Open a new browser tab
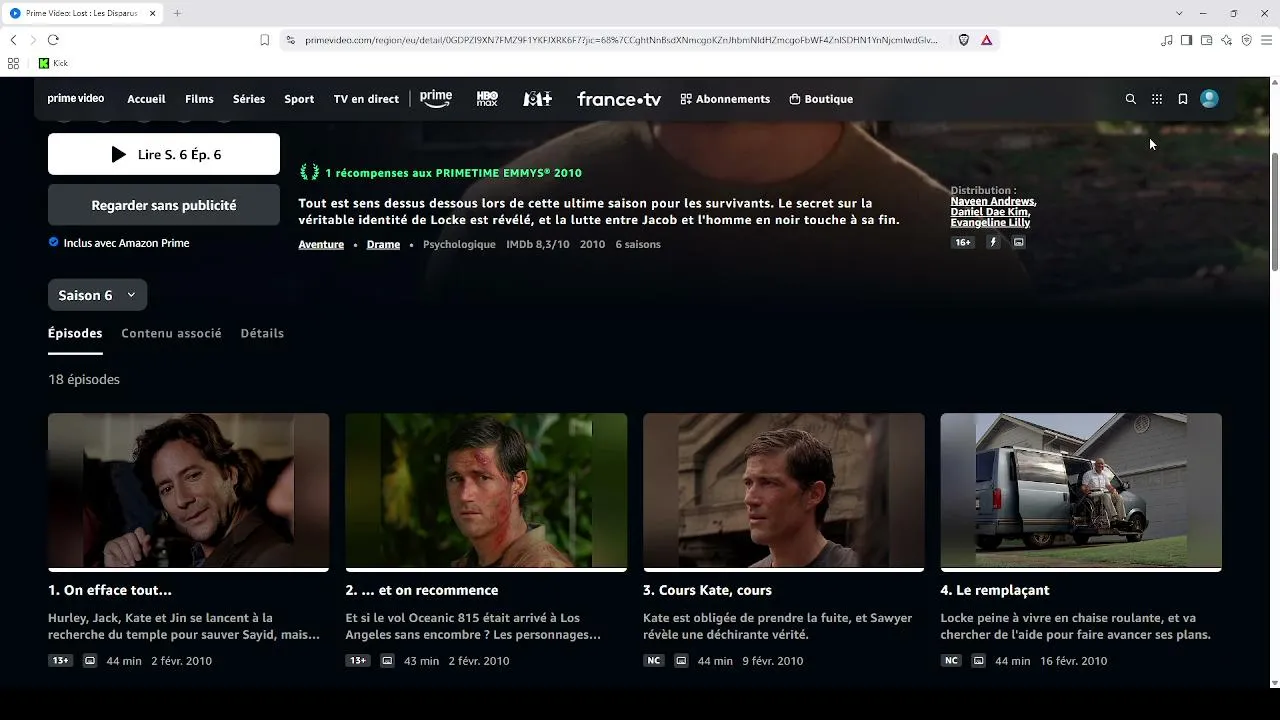Image resolution: width=1280 pixels, height=720 pixels. [177, 13]
